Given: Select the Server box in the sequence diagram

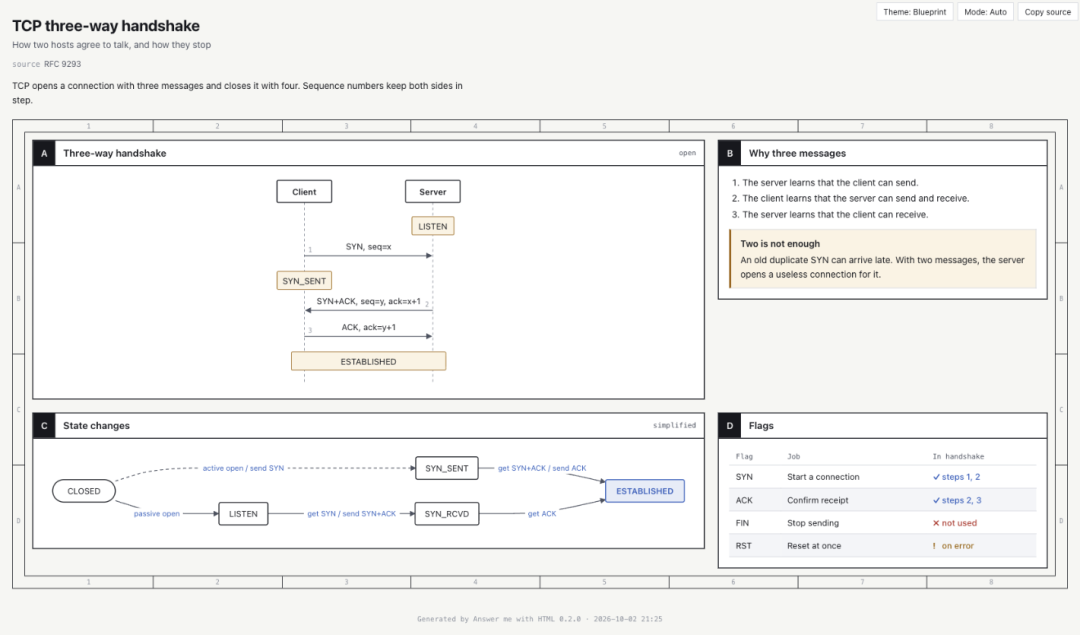Looking at the screenshot, I should (433, 191).
